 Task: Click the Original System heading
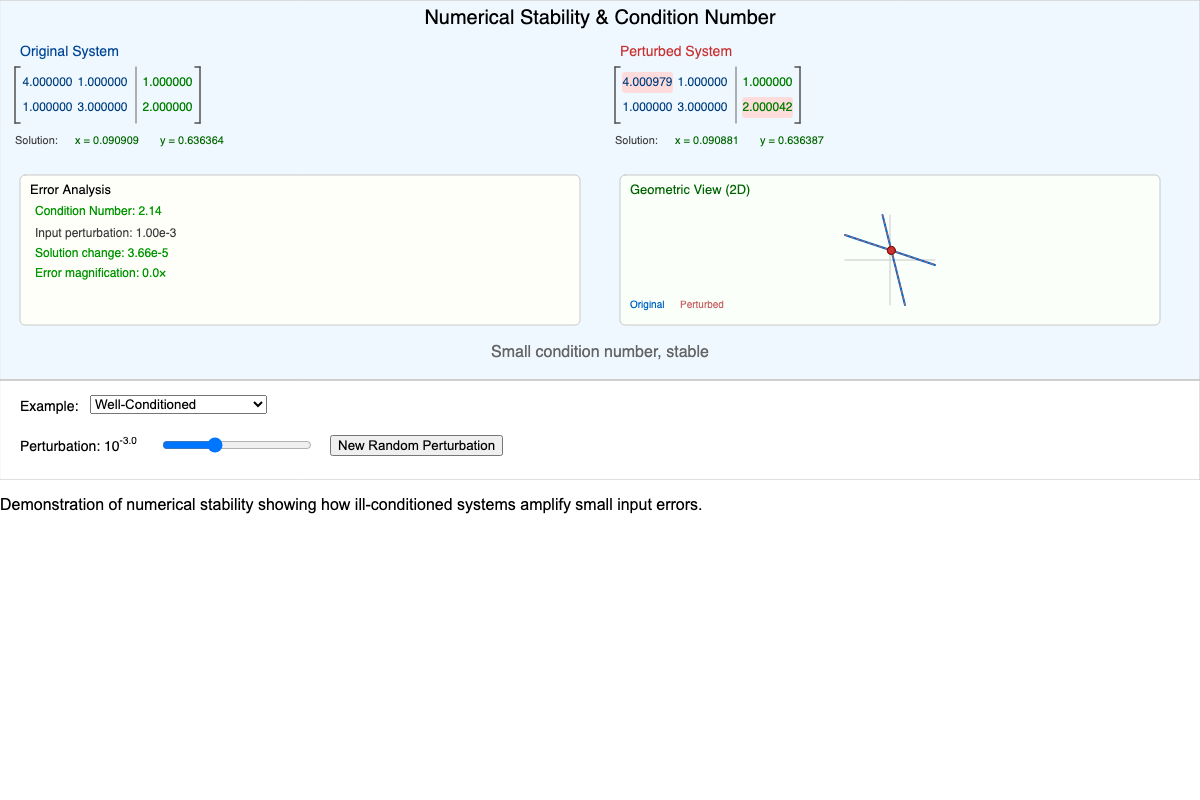pyautogui.click(x=69, y=51)
